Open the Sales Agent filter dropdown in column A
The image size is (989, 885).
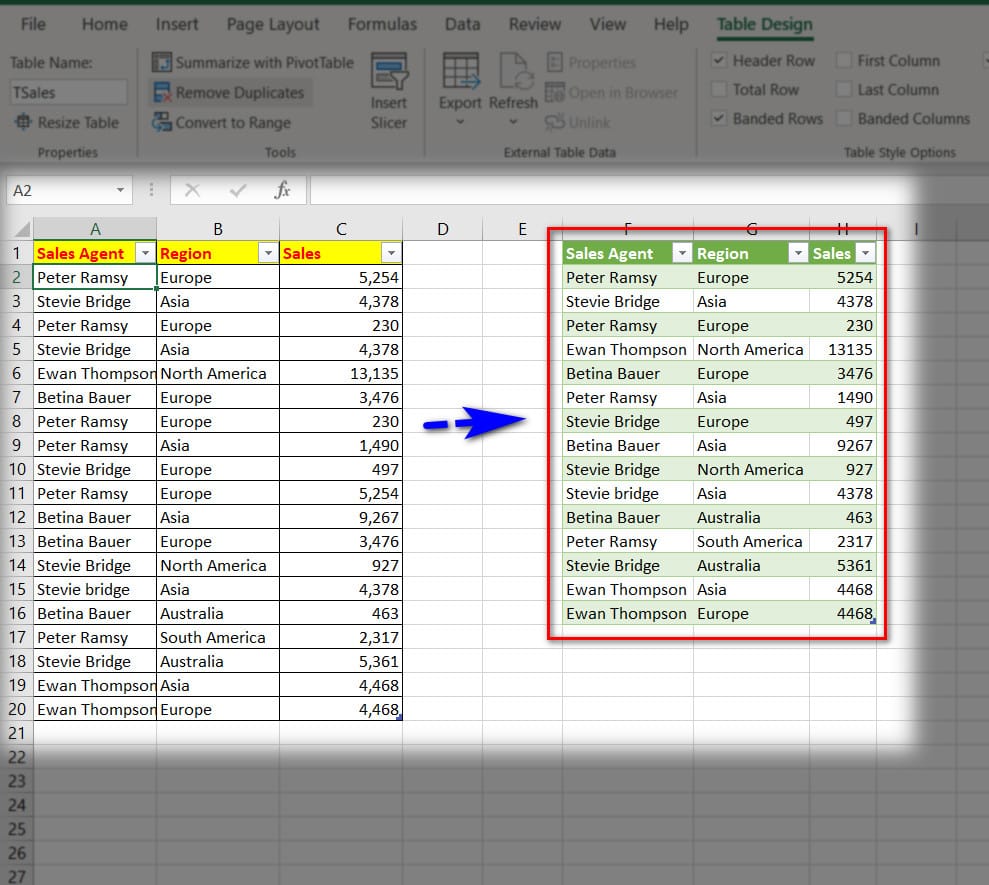145,254
